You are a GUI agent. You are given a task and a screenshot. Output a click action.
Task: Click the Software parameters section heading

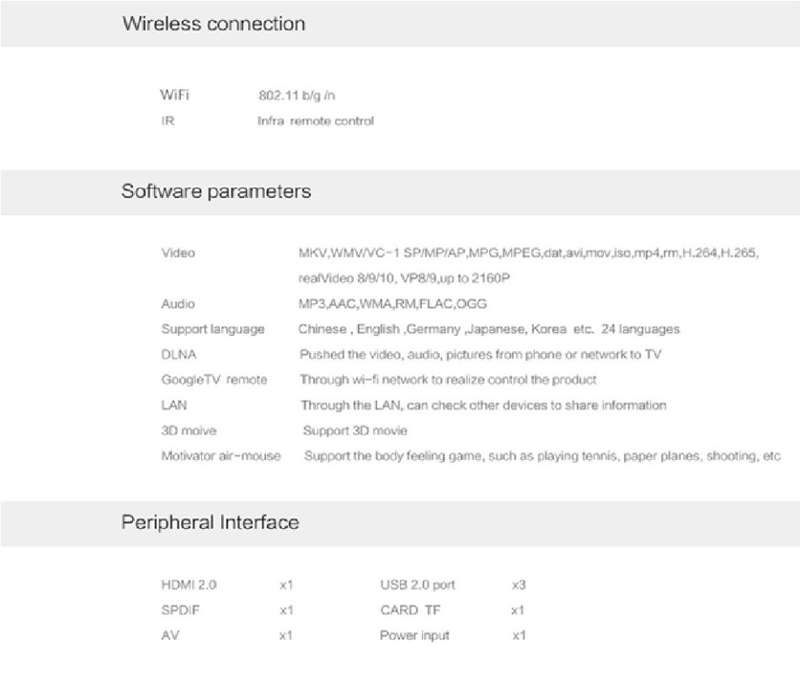pyautogui.click(x=216, y=191)
